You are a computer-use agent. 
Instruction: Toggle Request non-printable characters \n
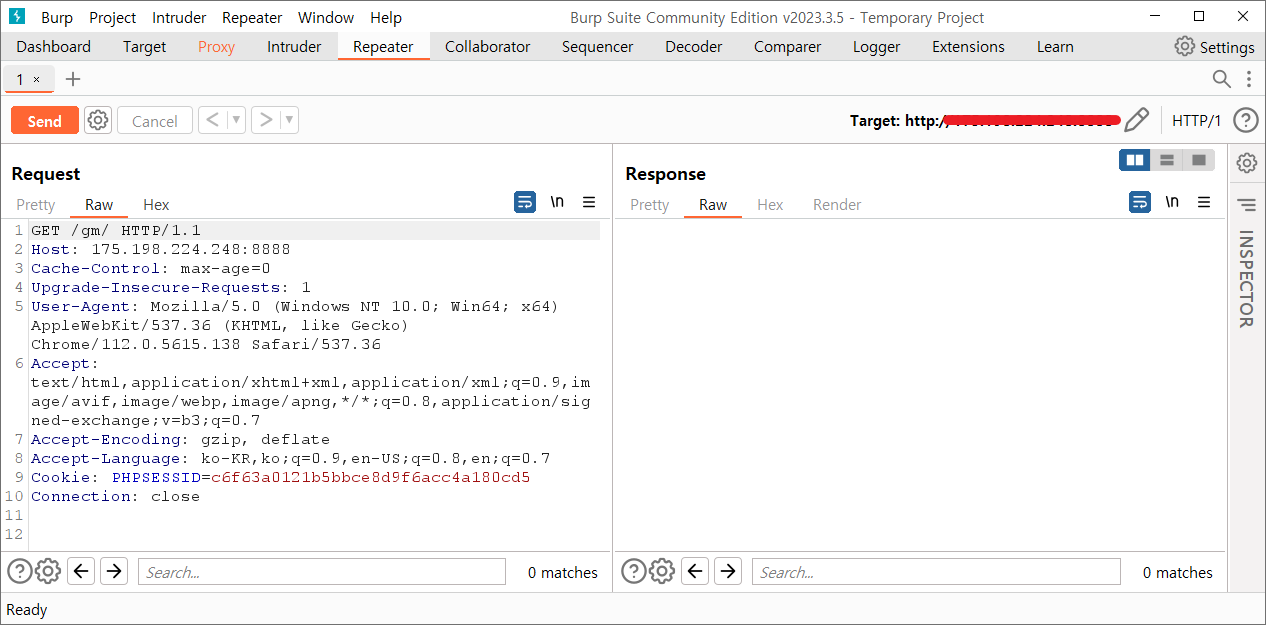coord(557,202)
